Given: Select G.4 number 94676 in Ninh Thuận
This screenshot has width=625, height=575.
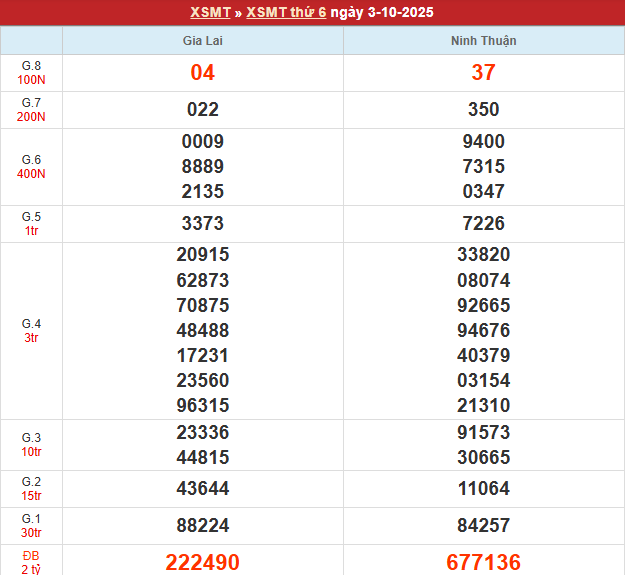Looking at the screenshot, I should (484, 331).
